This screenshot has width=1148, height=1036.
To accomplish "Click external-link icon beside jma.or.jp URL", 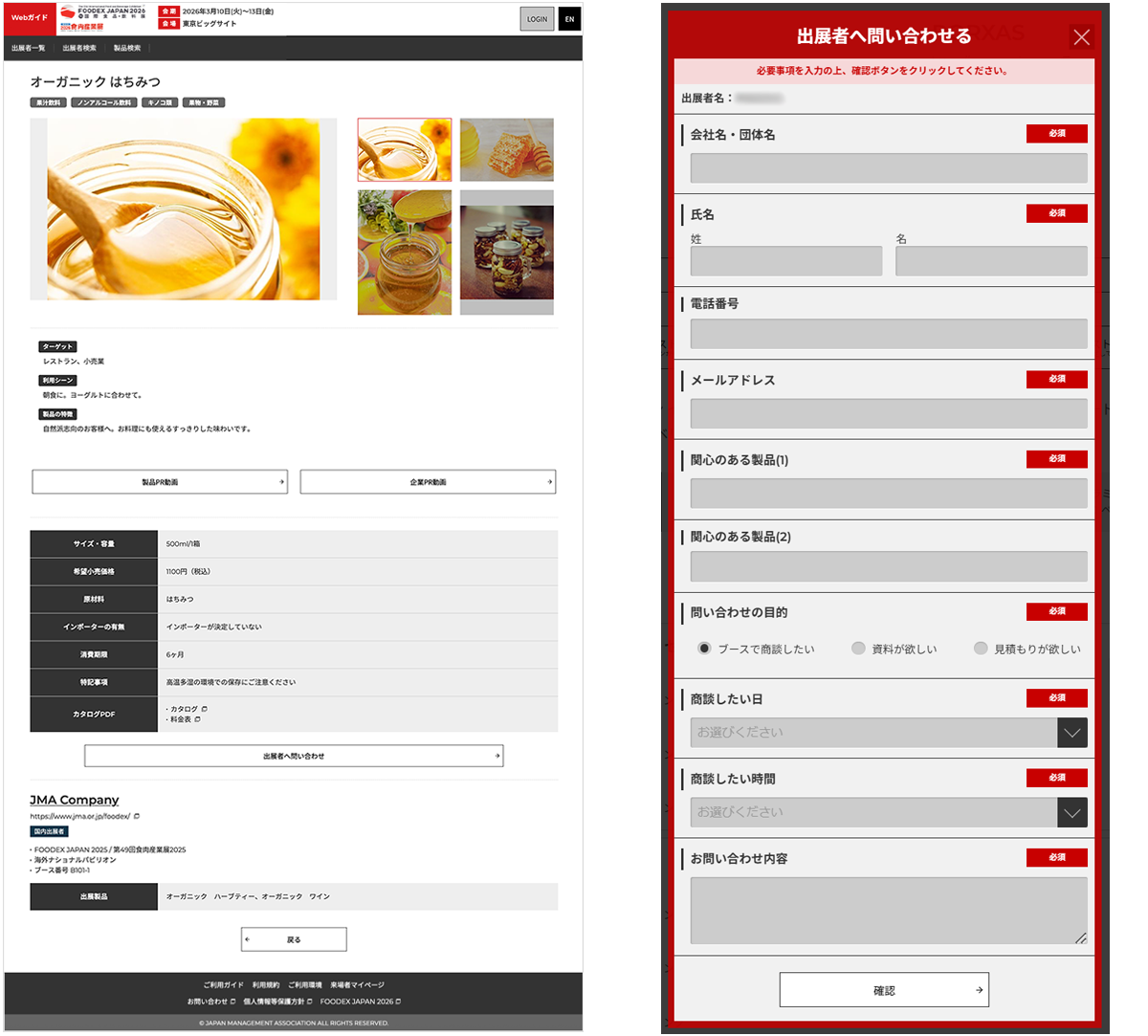I will pos(137,816).
